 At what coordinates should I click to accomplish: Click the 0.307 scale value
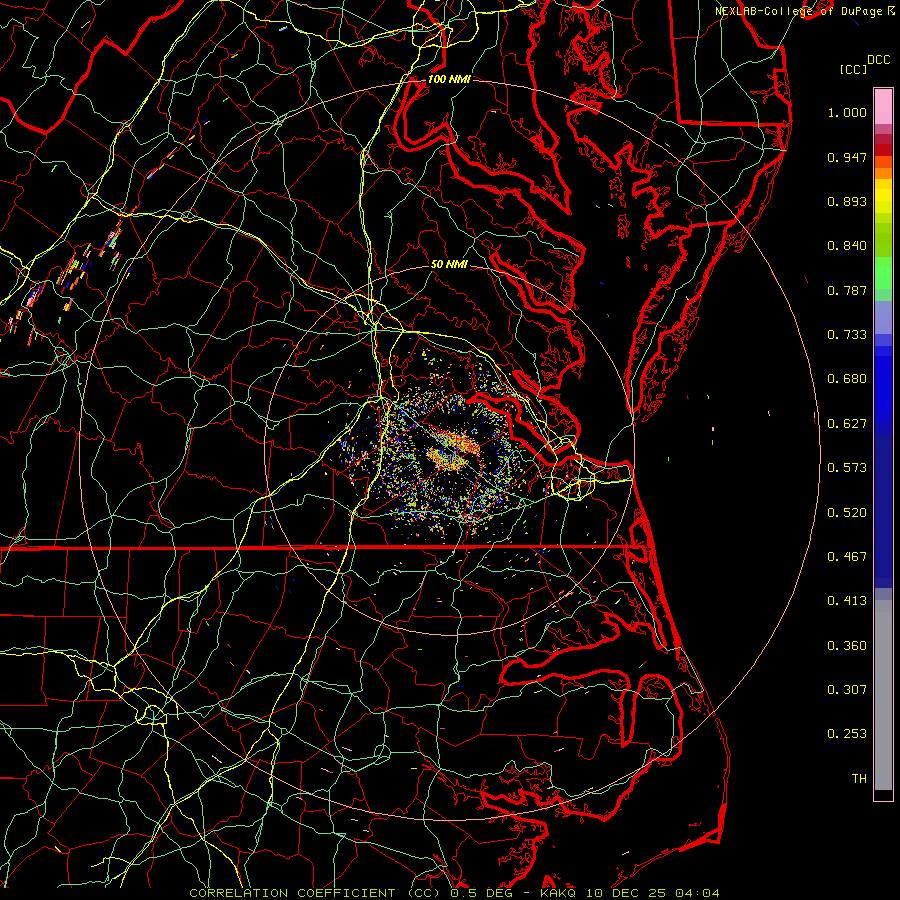(x=847, y=690)
